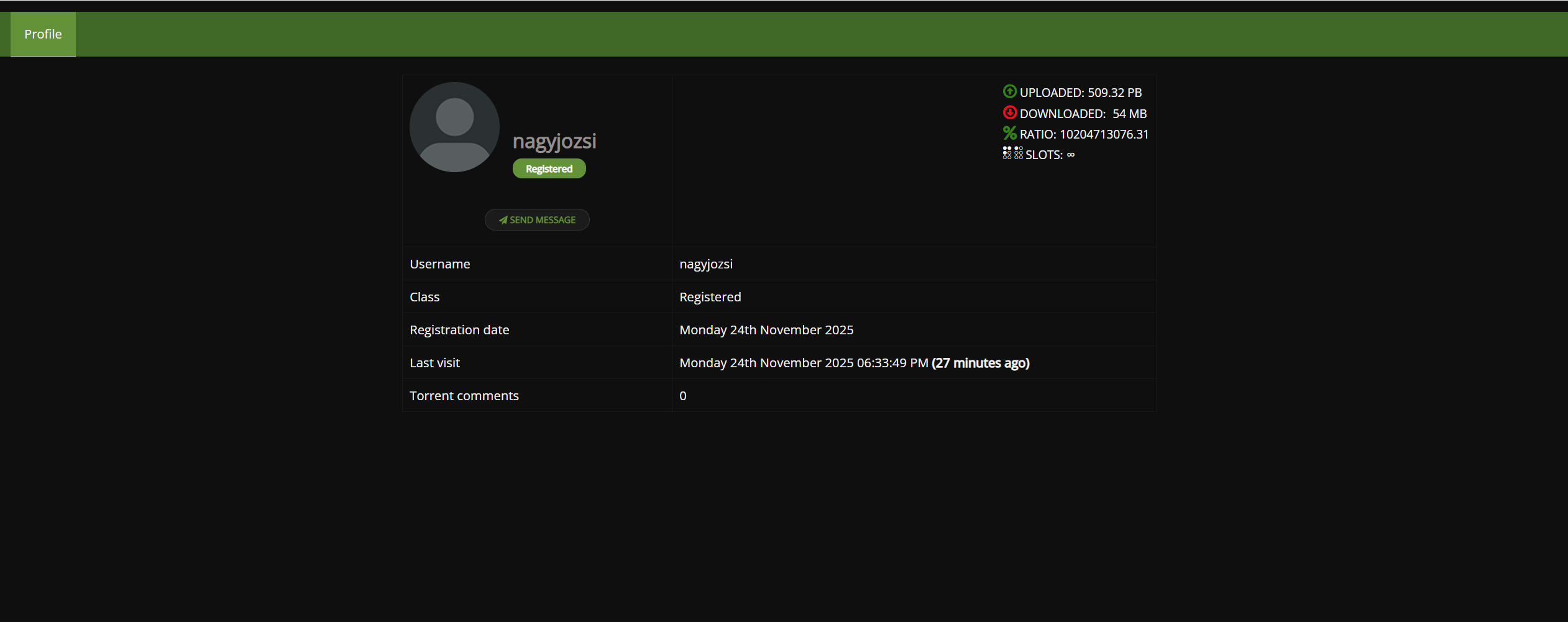Image resolution: width=1568 pixels, height=622 pixels.
Task: Select the green percent ratio icon
Action: (x=1010, y=133)
